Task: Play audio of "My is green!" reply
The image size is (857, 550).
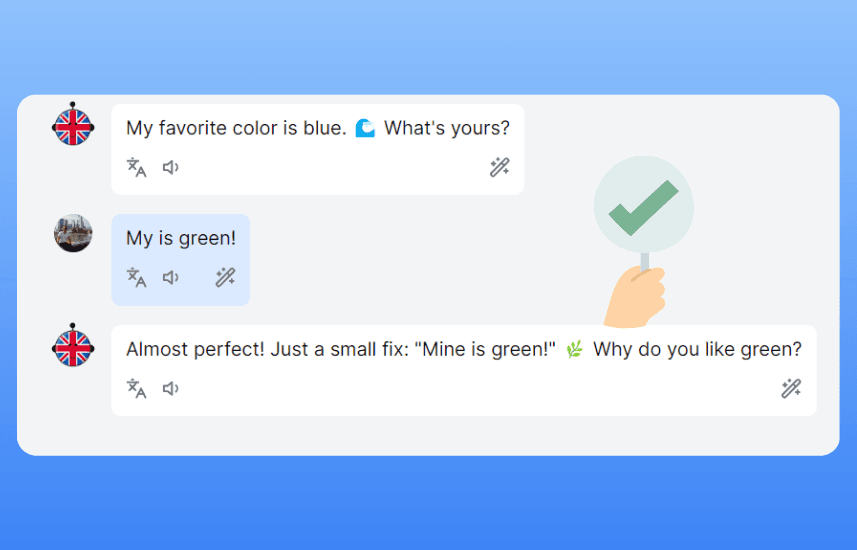Action: (x=171, y=277)
